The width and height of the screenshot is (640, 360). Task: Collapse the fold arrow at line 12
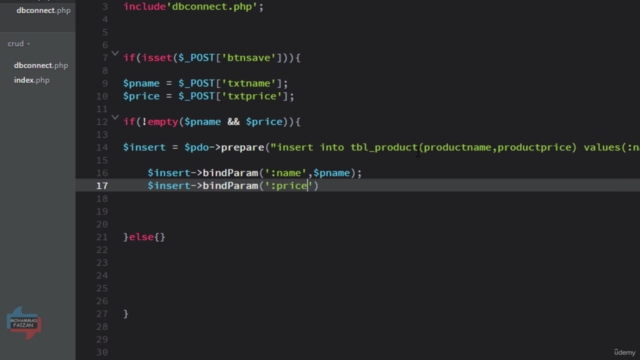pos(115,118)
